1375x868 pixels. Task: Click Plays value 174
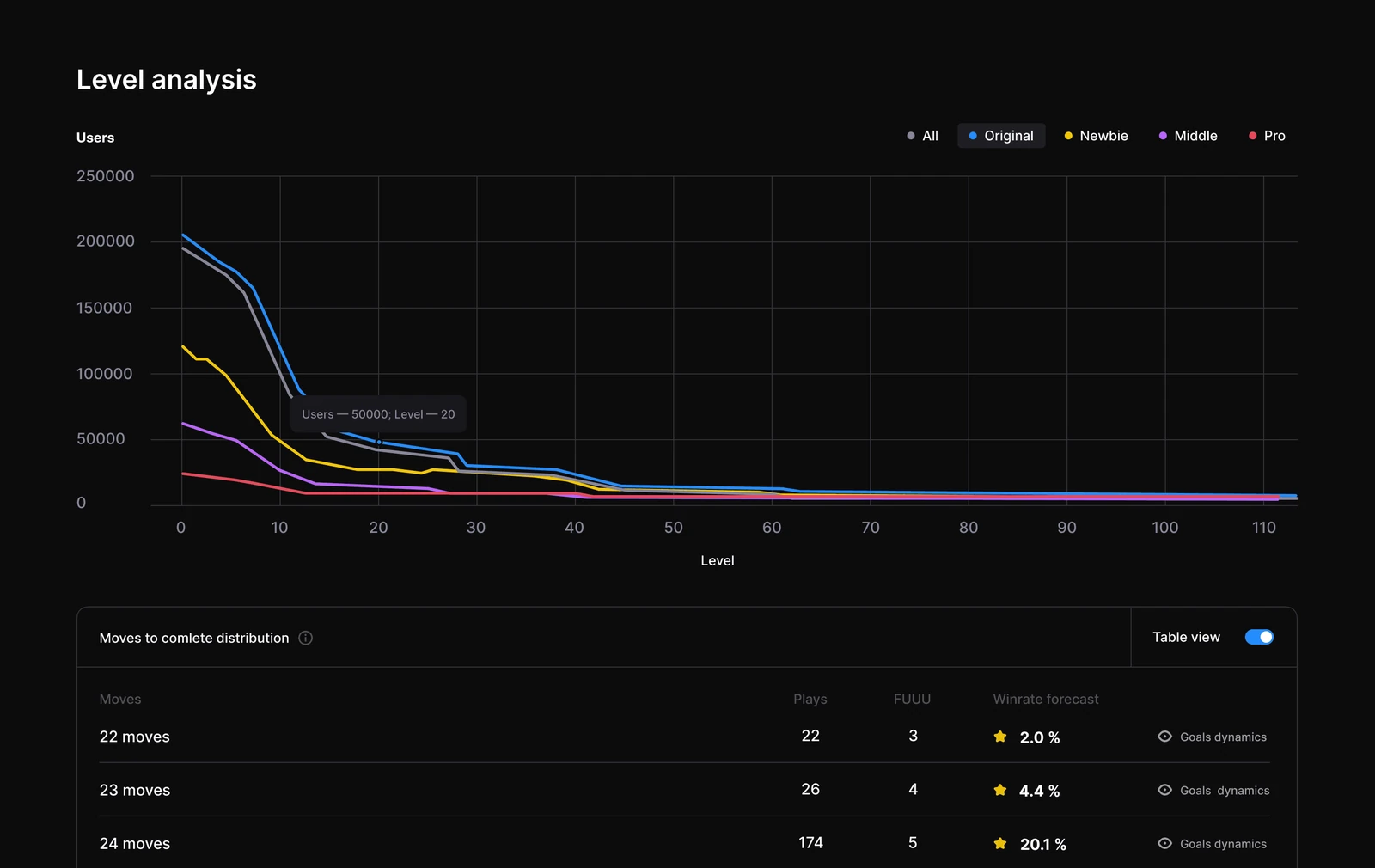(x=810, y=842)
